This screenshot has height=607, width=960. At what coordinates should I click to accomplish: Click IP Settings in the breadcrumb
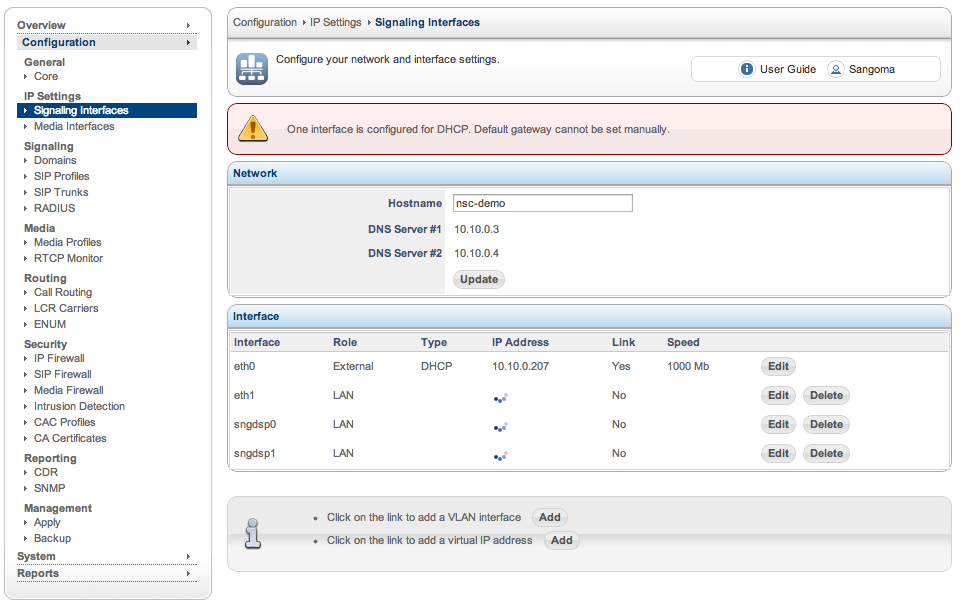pyautogui.click(x=336, y=22)
